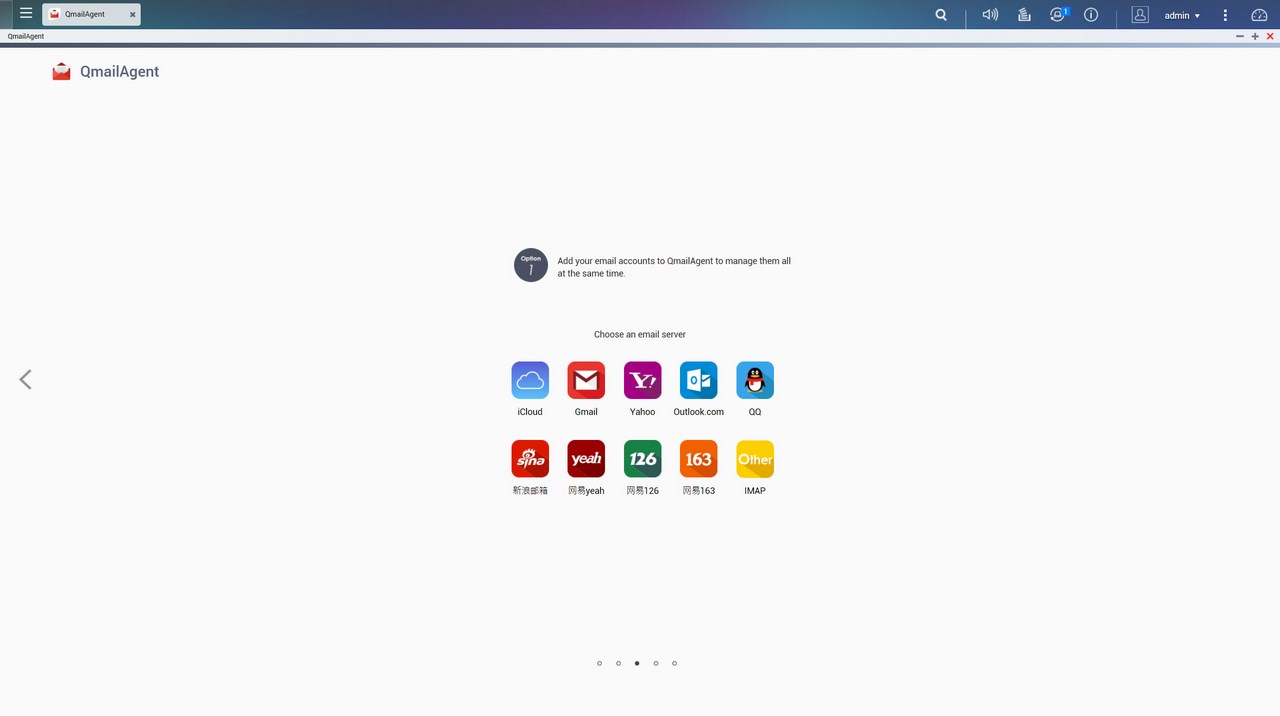The image size is (1280, 716).
Task: Select Gmail as the email server
Action: (x=586, y=380)
